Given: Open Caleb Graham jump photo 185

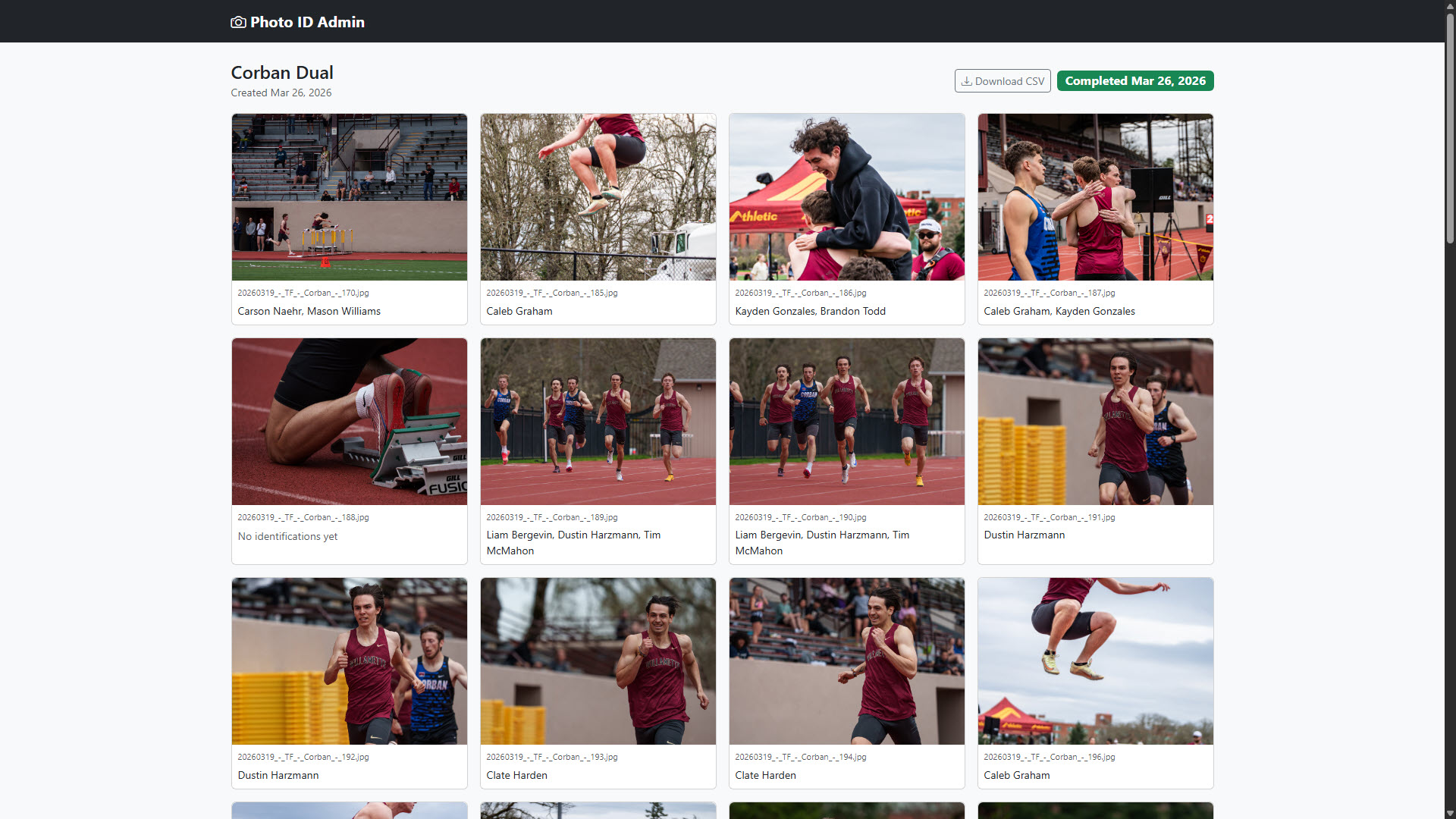Looking at the screenshot, I should [598, 197].
